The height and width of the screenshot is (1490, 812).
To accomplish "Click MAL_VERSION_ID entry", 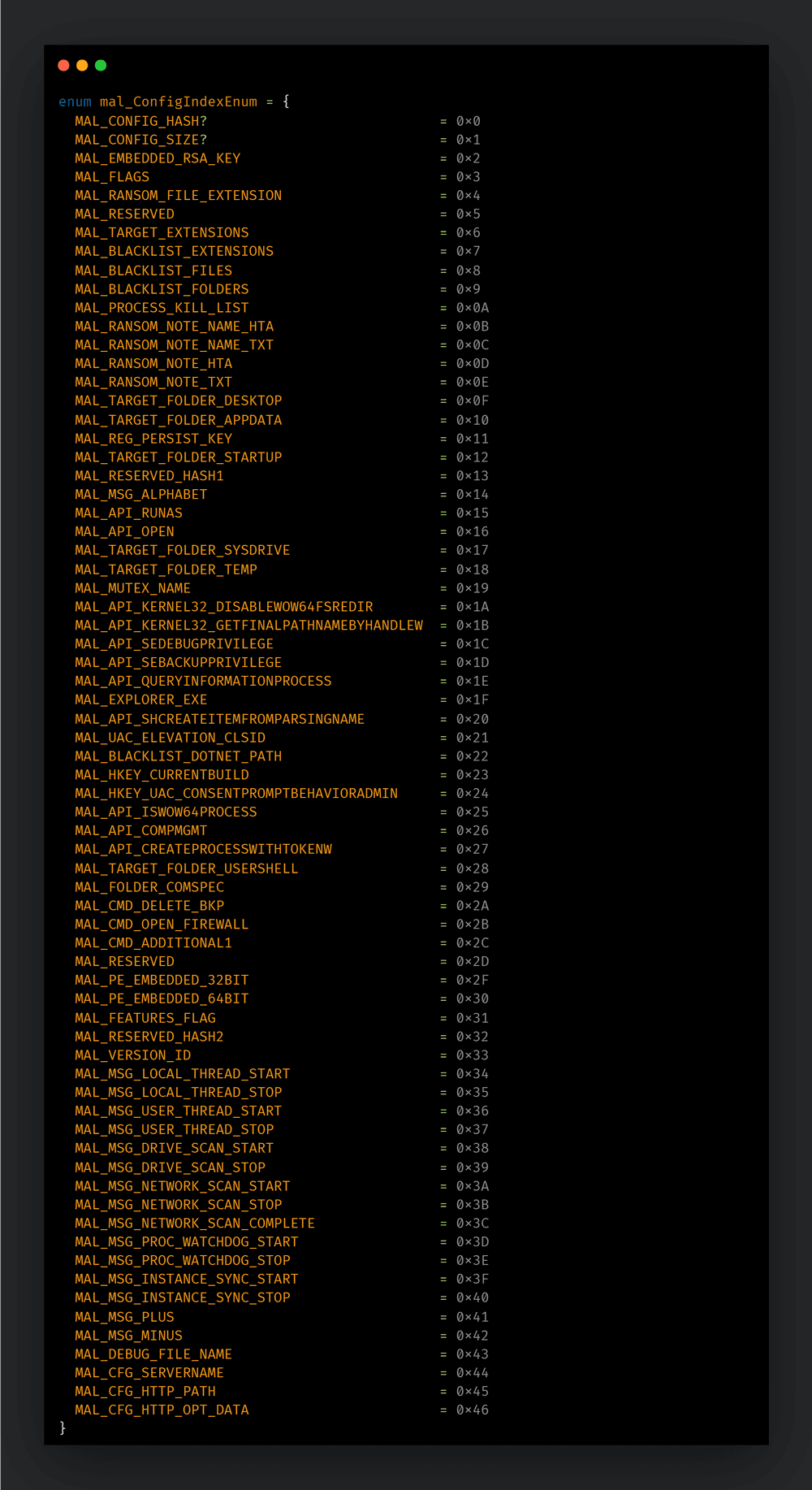I will pos(132,1055).
